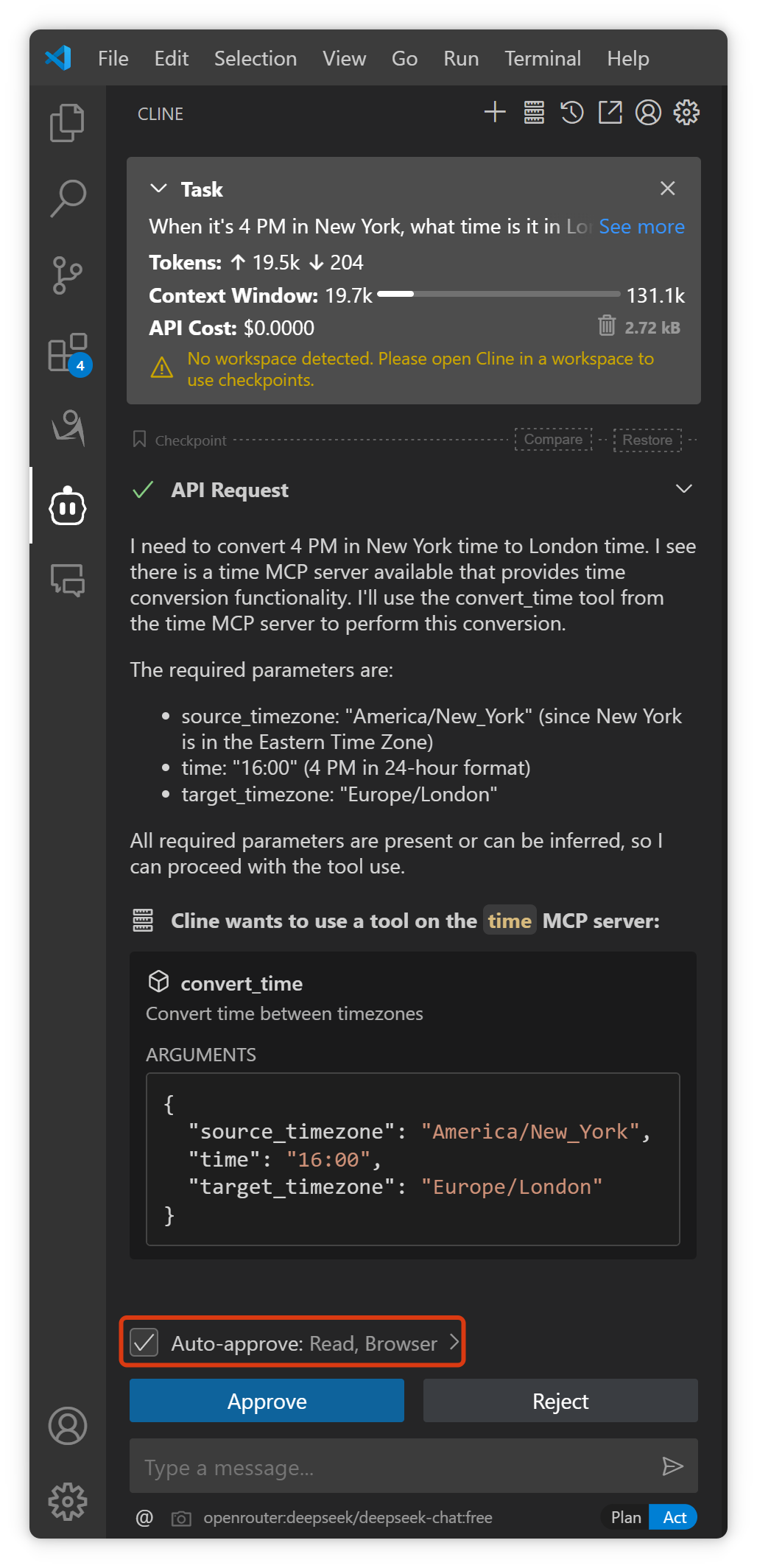757x1568 pixels.
Task: Switch to Act mode
Action: tap(674, 1517)
